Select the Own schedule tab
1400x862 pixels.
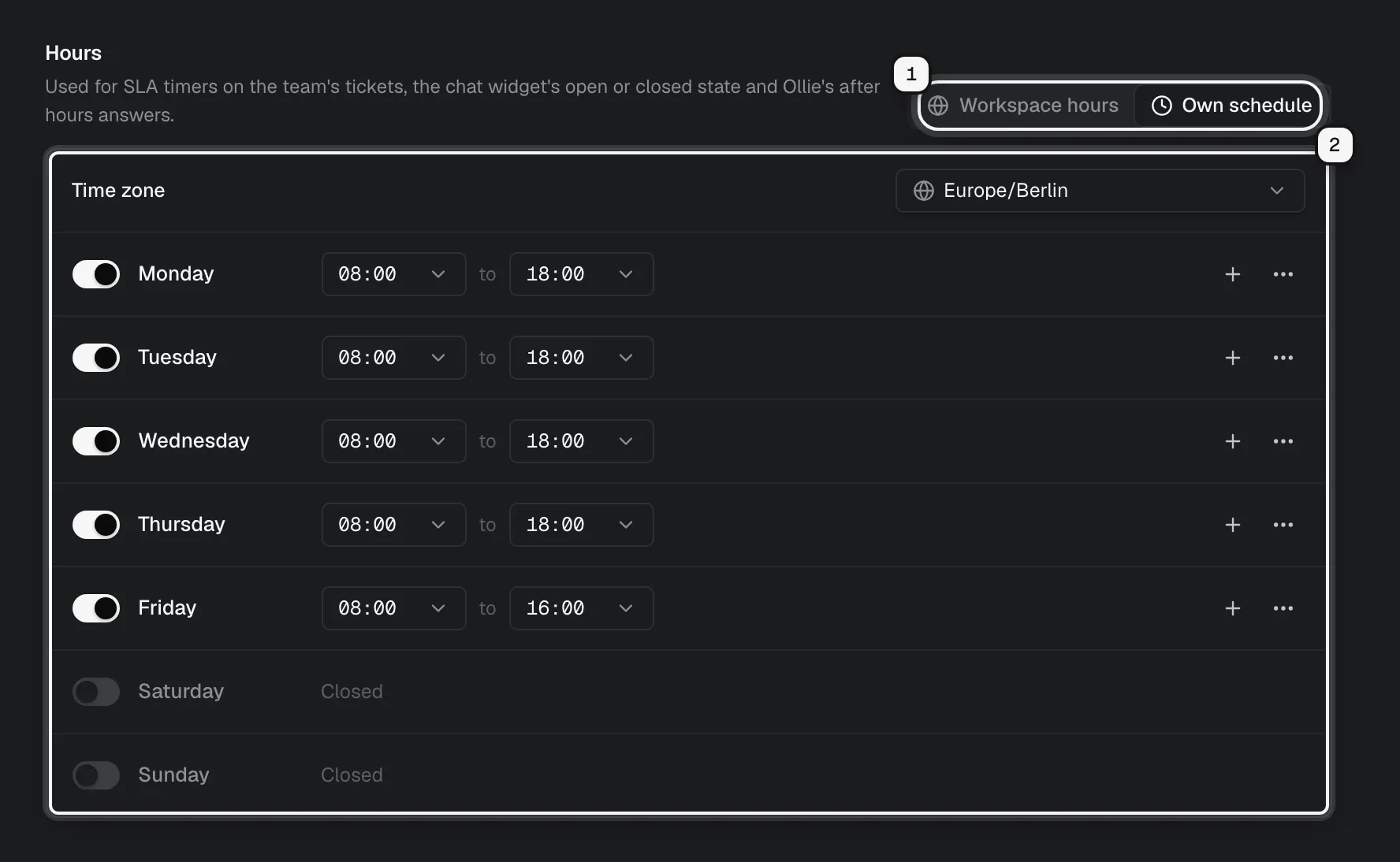[1231, 106]
